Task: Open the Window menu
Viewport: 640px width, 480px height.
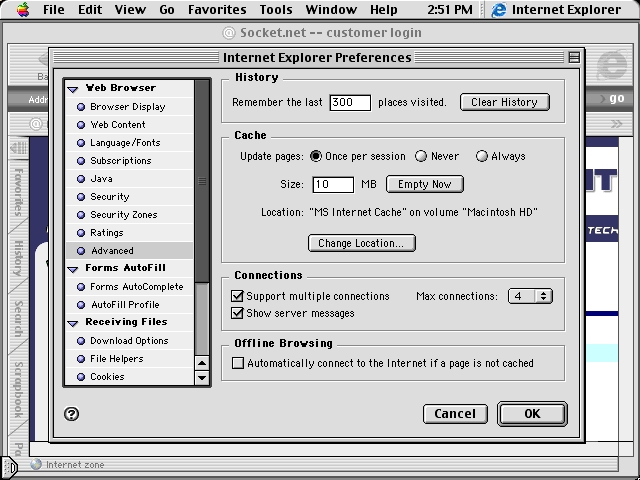Action: pyautogui.click(x=331, y=9)
